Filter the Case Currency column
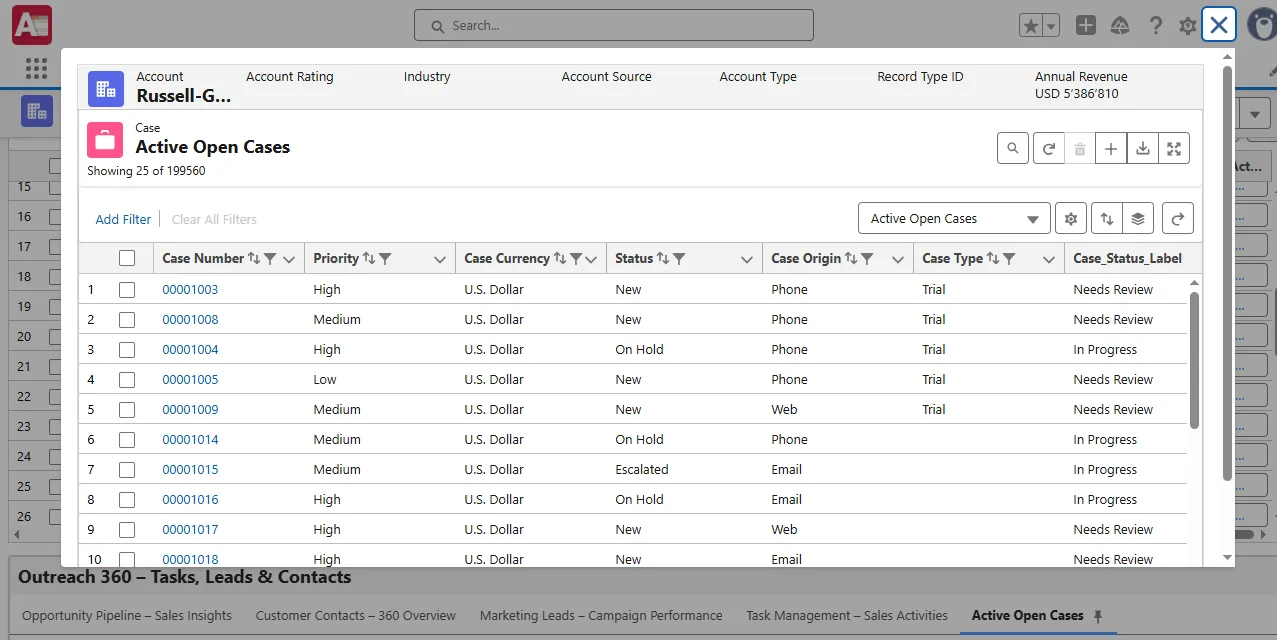The height and width of the screenshot is (640, 1277). click(576, 258)
